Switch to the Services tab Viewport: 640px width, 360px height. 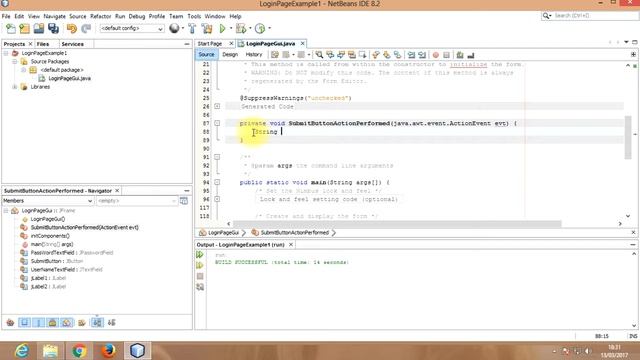(73, 44)
